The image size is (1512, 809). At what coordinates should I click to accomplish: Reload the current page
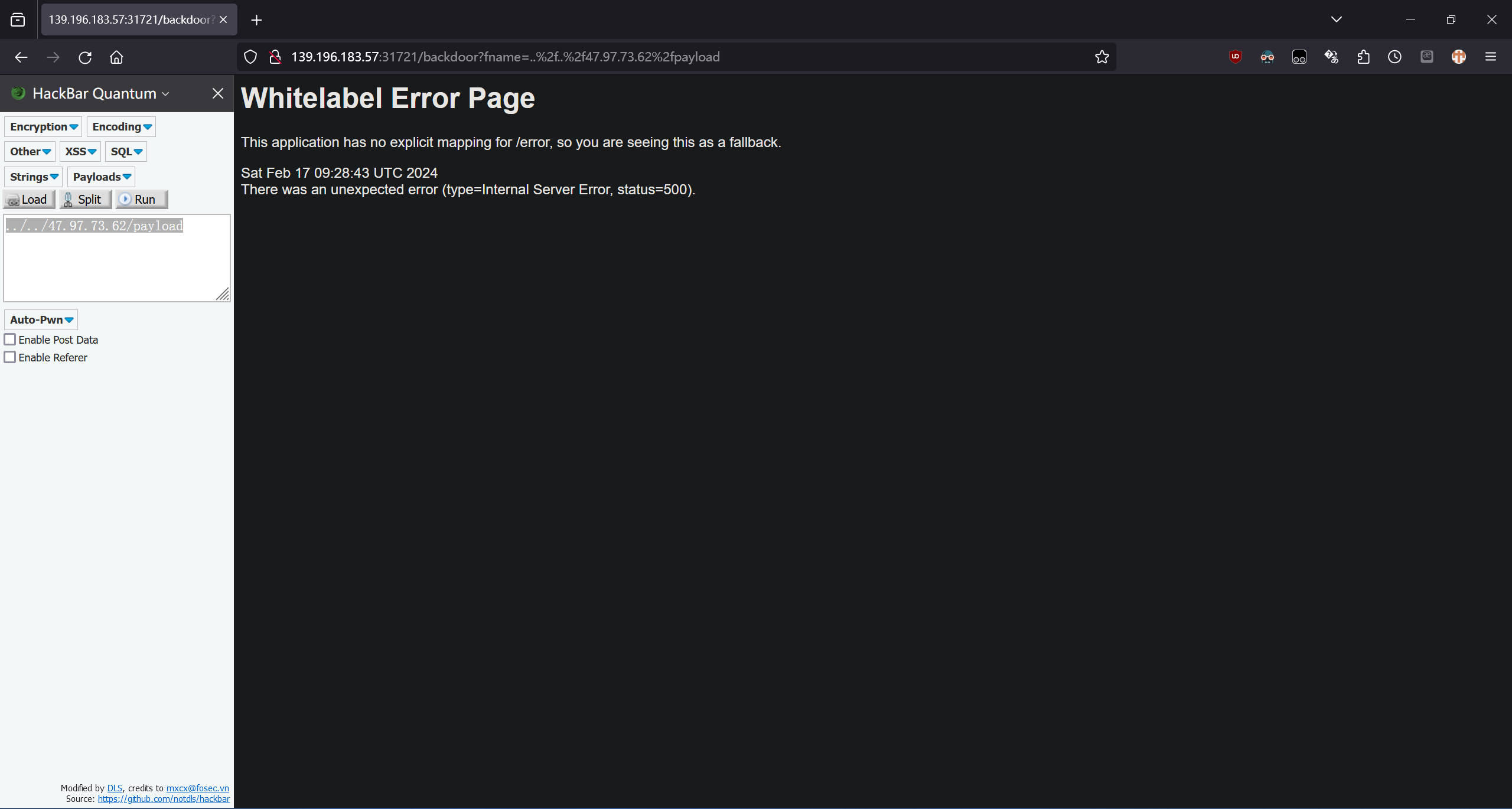coord(85,57)
